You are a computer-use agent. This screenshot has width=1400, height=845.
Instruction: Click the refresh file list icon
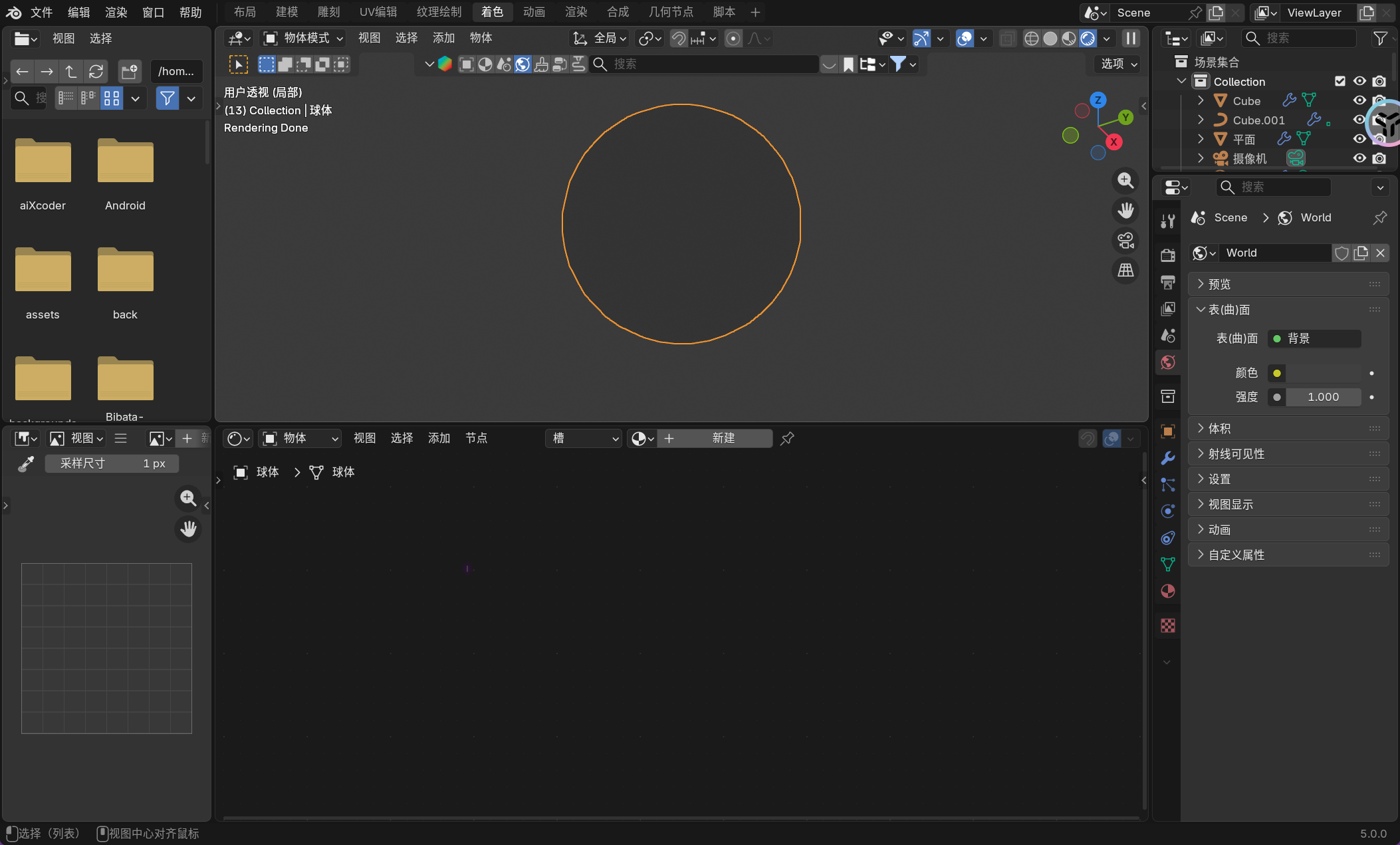coord(96,71)
